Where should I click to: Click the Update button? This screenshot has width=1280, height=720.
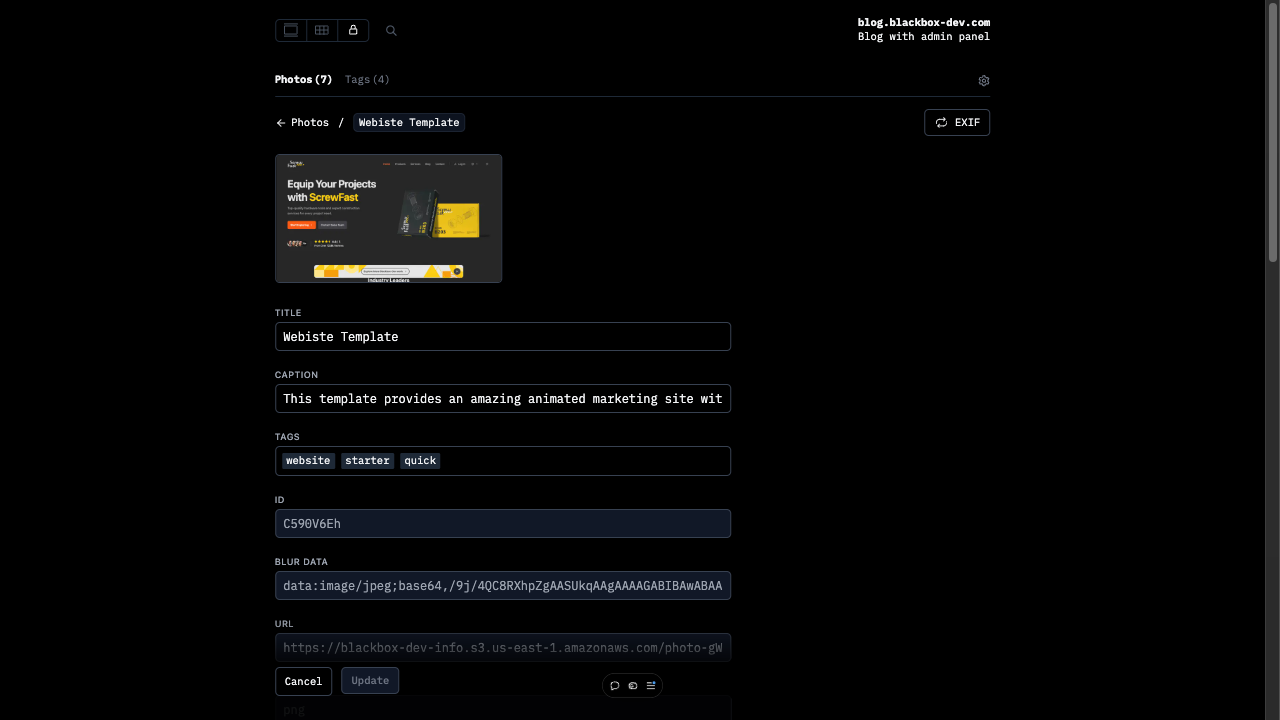pos(370,681)
